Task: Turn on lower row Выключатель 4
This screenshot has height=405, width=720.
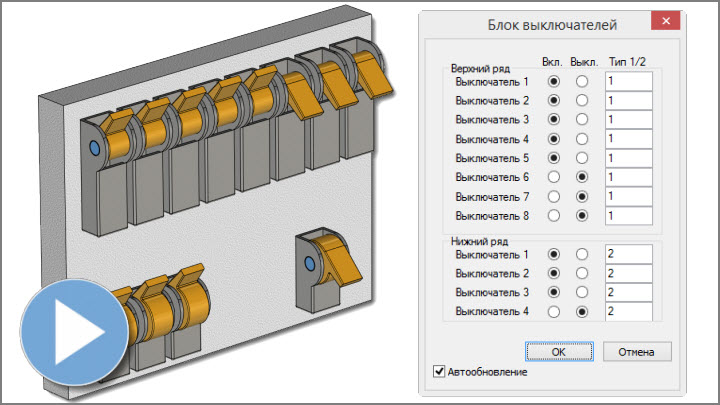Action: (552, 312)
